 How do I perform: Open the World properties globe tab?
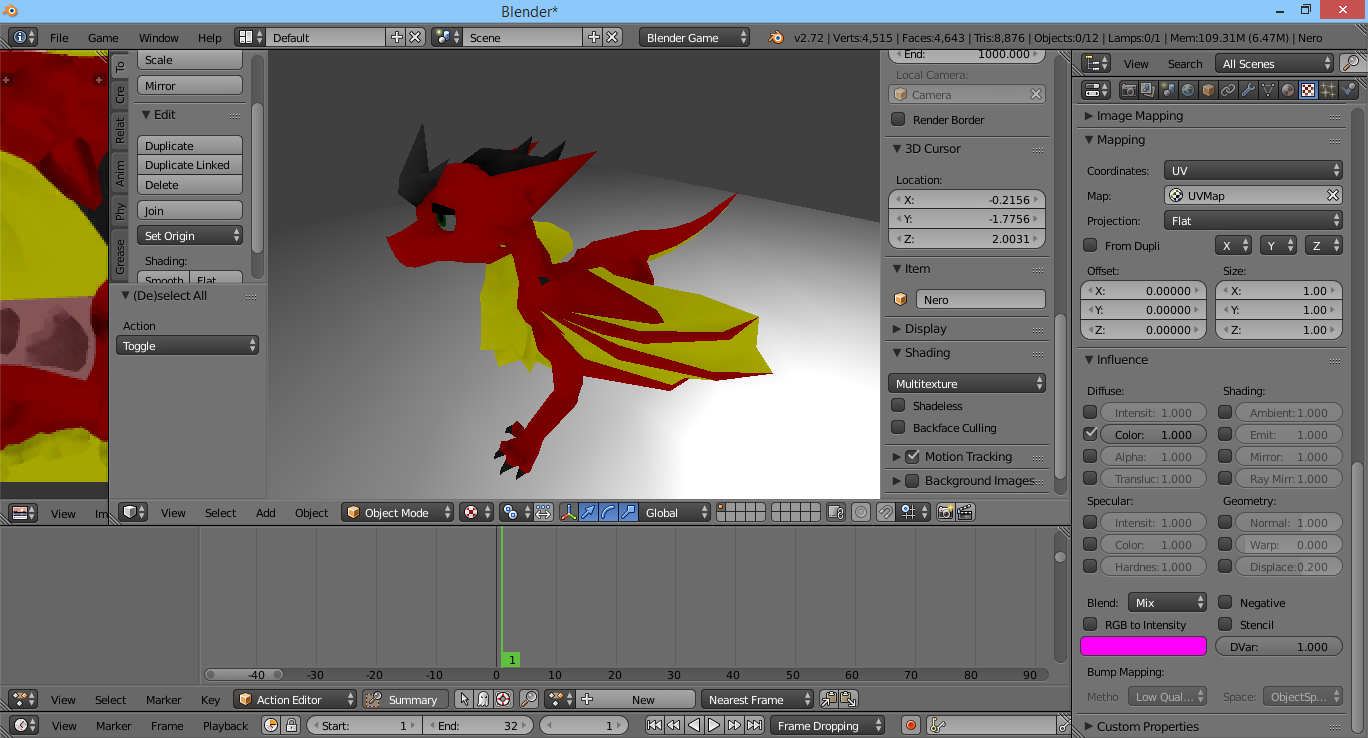click(x=1188, y=90)
